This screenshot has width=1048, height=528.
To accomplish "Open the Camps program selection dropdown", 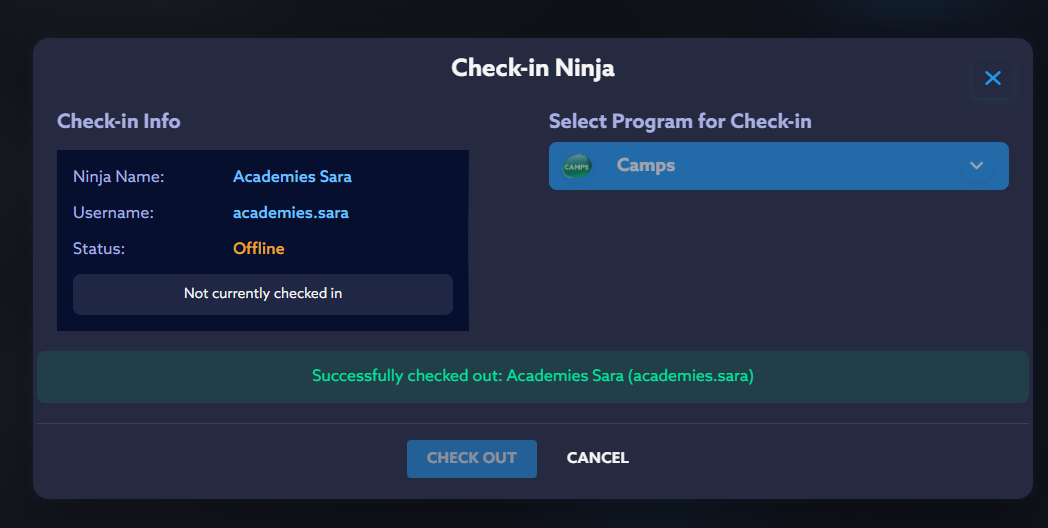I will [x=778, y=166].
